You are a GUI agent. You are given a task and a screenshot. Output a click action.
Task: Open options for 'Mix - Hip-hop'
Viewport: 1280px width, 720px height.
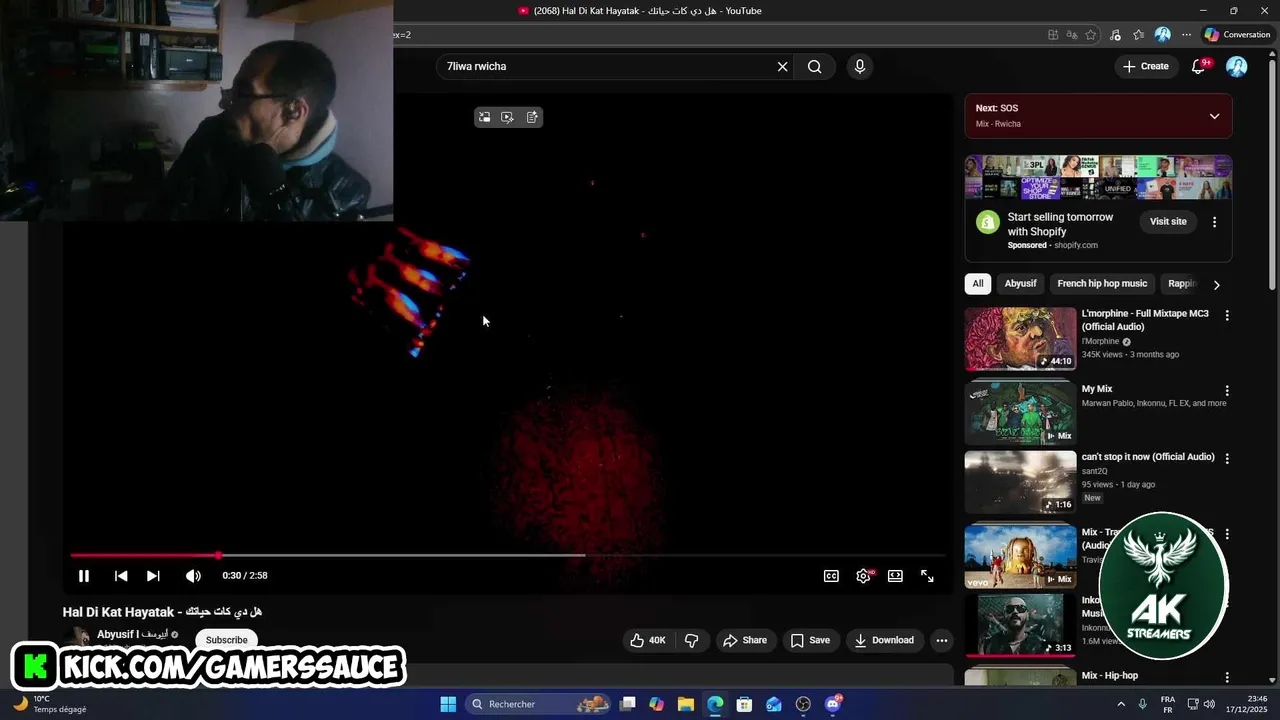[x=1227, y=678]
